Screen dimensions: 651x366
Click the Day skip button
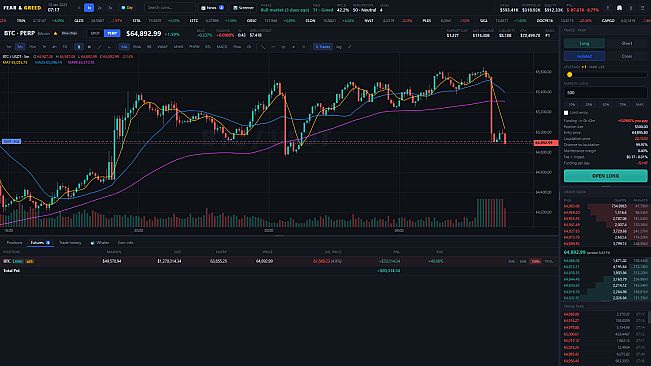pyautogui.click(x=127, y=7)
